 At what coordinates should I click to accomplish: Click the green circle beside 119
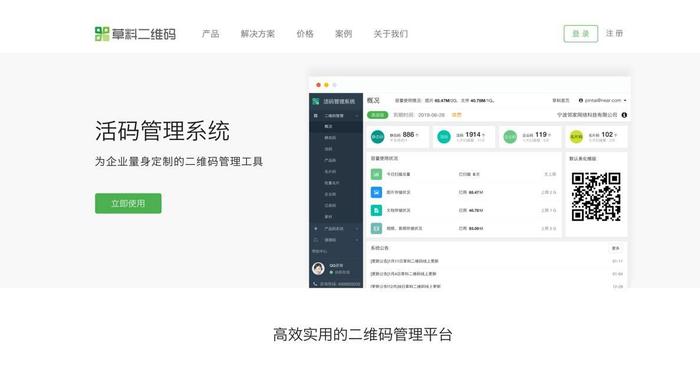[x=510, y=137]
